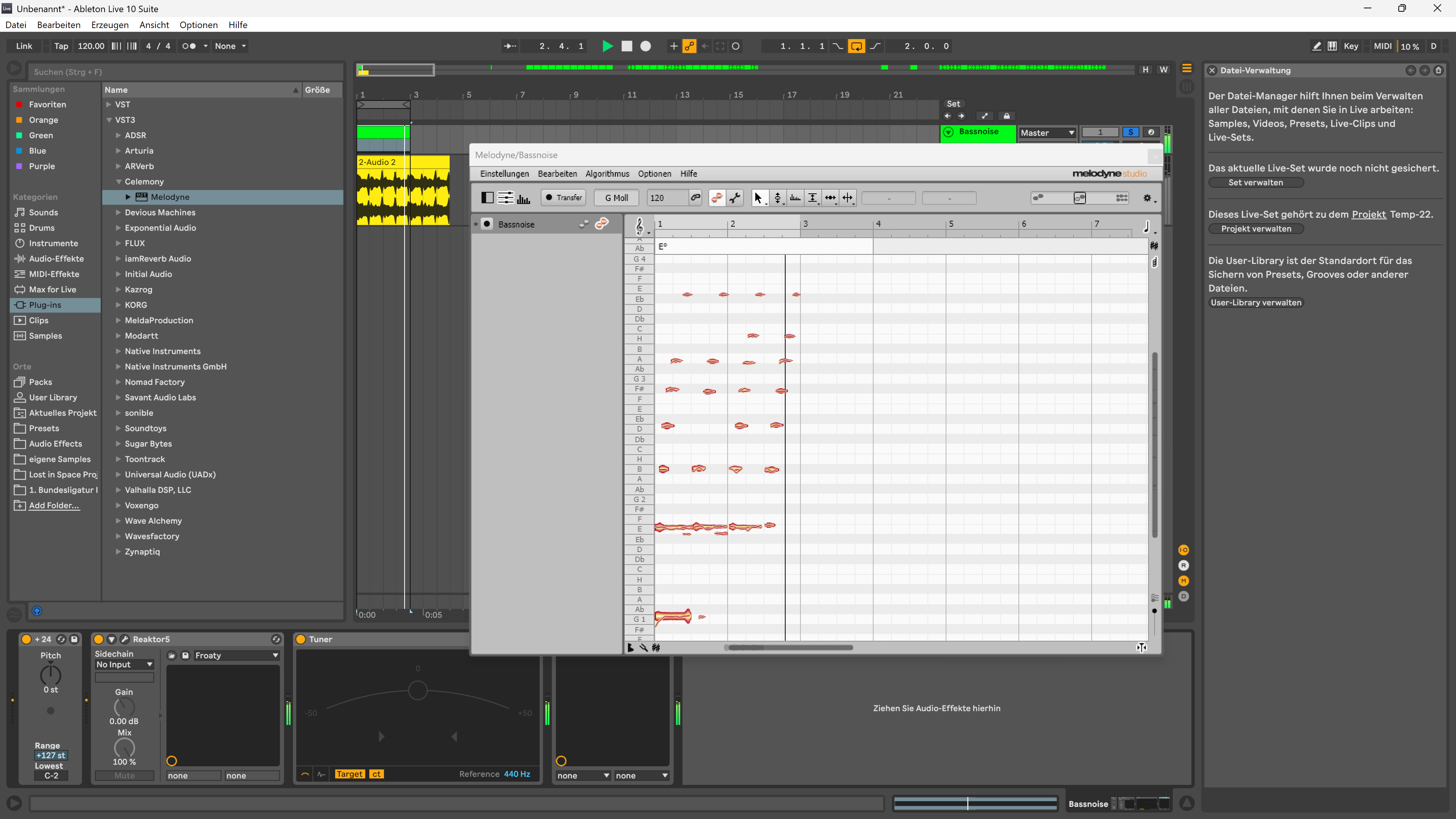Viewport: 1456px width, 819px height.
Task: Open the Max for Live category
Action: [x=53, y=289]
